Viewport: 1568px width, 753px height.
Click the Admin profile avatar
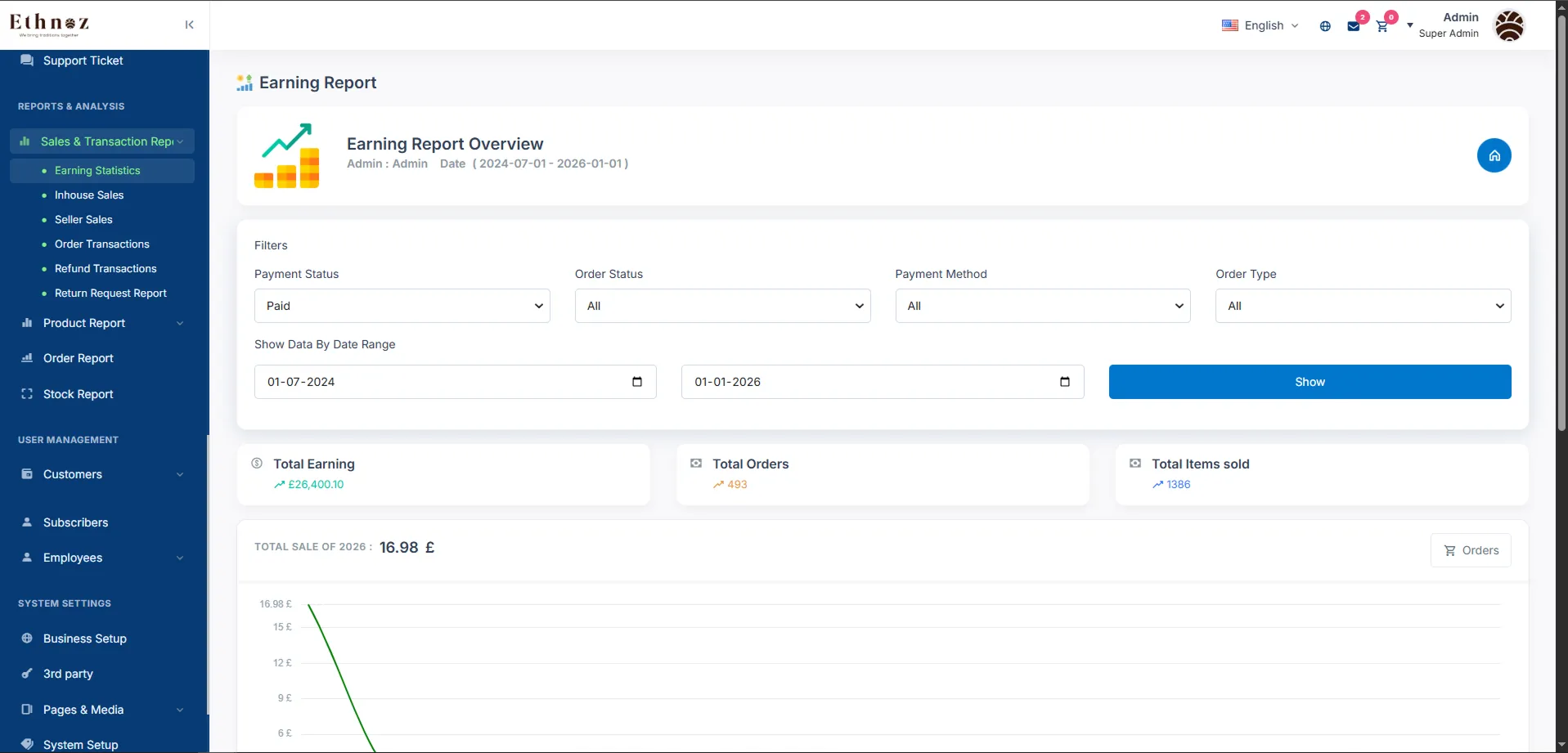coord(1509,25)
